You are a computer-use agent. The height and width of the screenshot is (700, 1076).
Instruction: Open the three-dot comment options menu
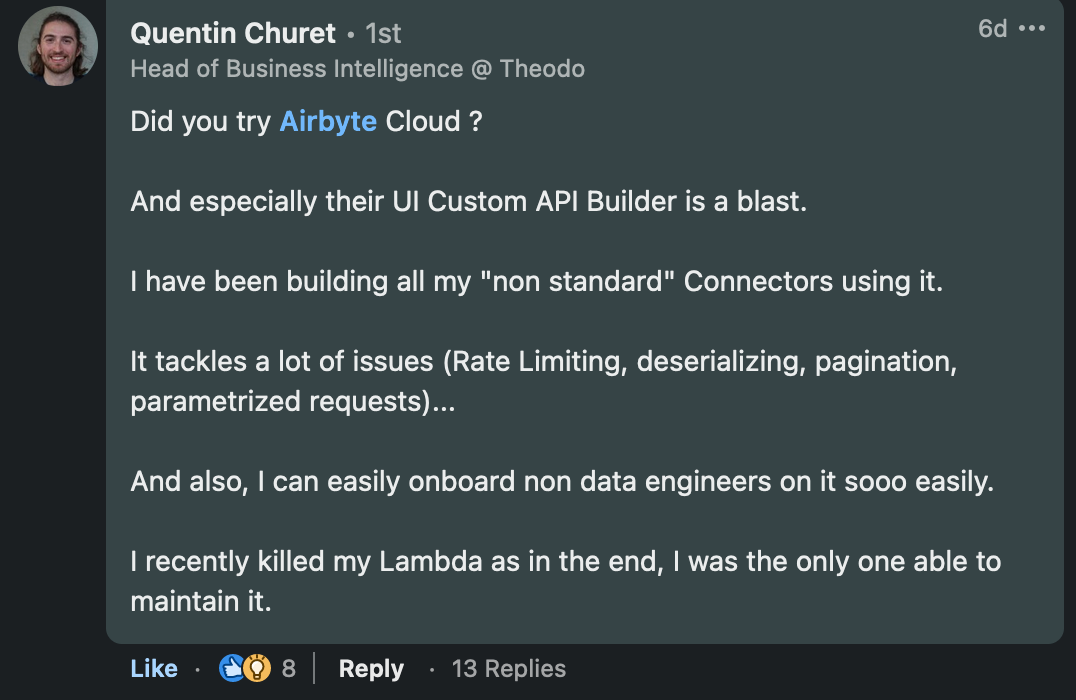pyautogui.click(x=1031, y=28)
